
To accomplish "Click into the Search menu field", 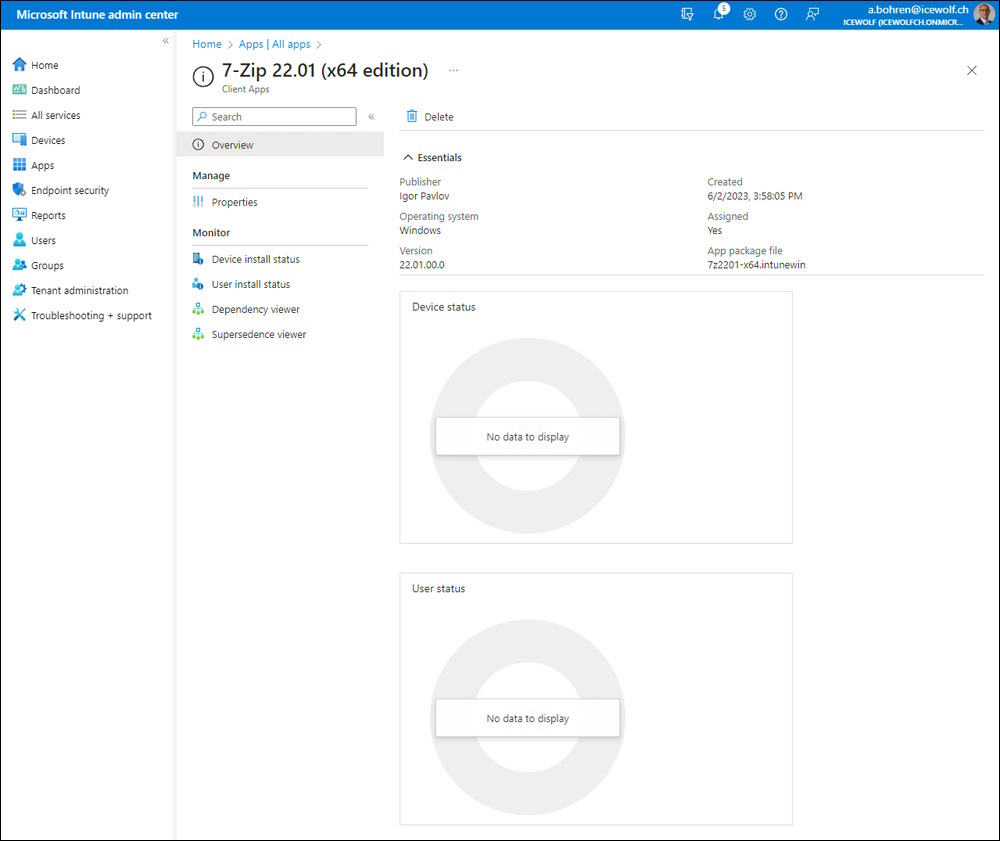I will 274,117.
